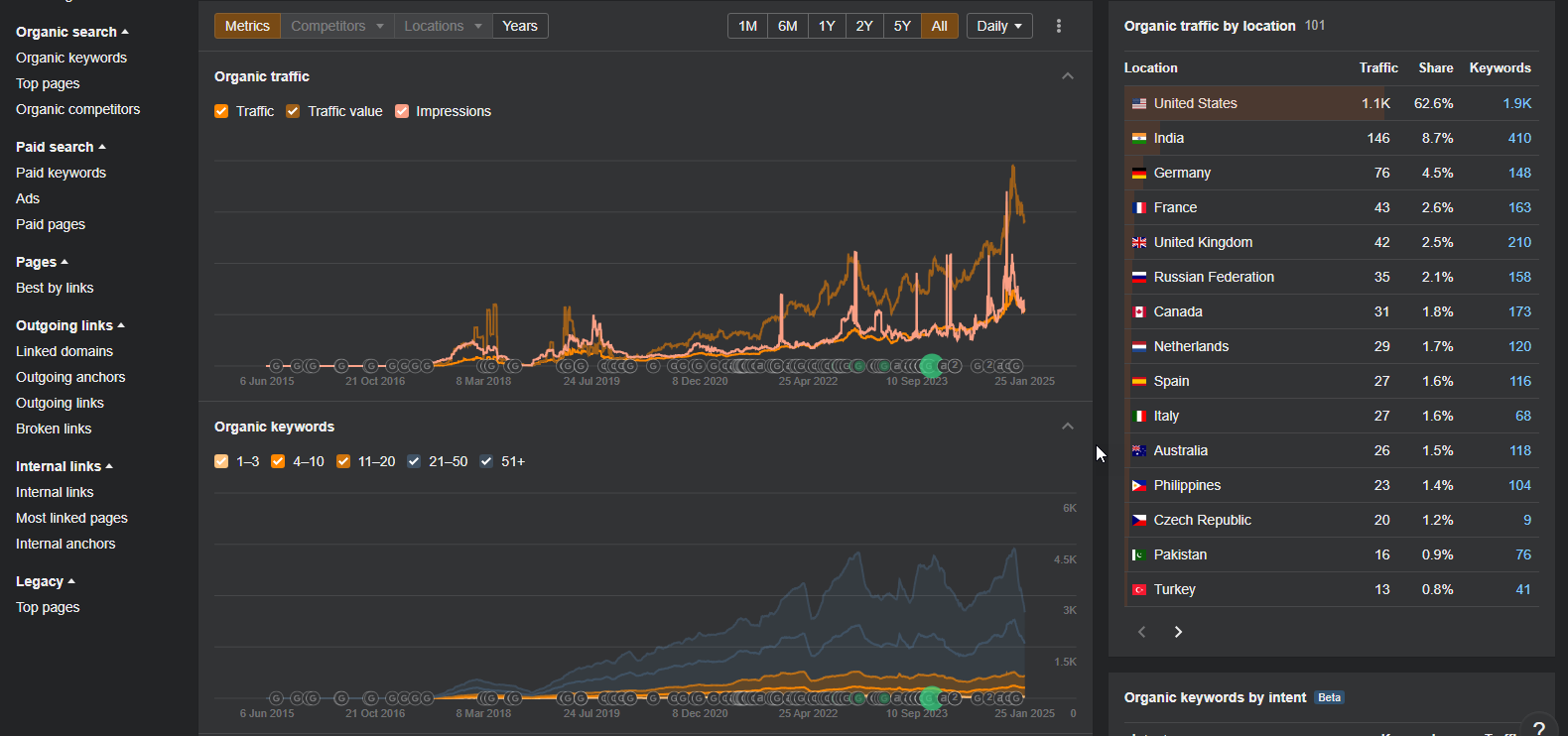
Task: Toggle the 11–20 positions checkbox
Action: (x=343, y=461)
